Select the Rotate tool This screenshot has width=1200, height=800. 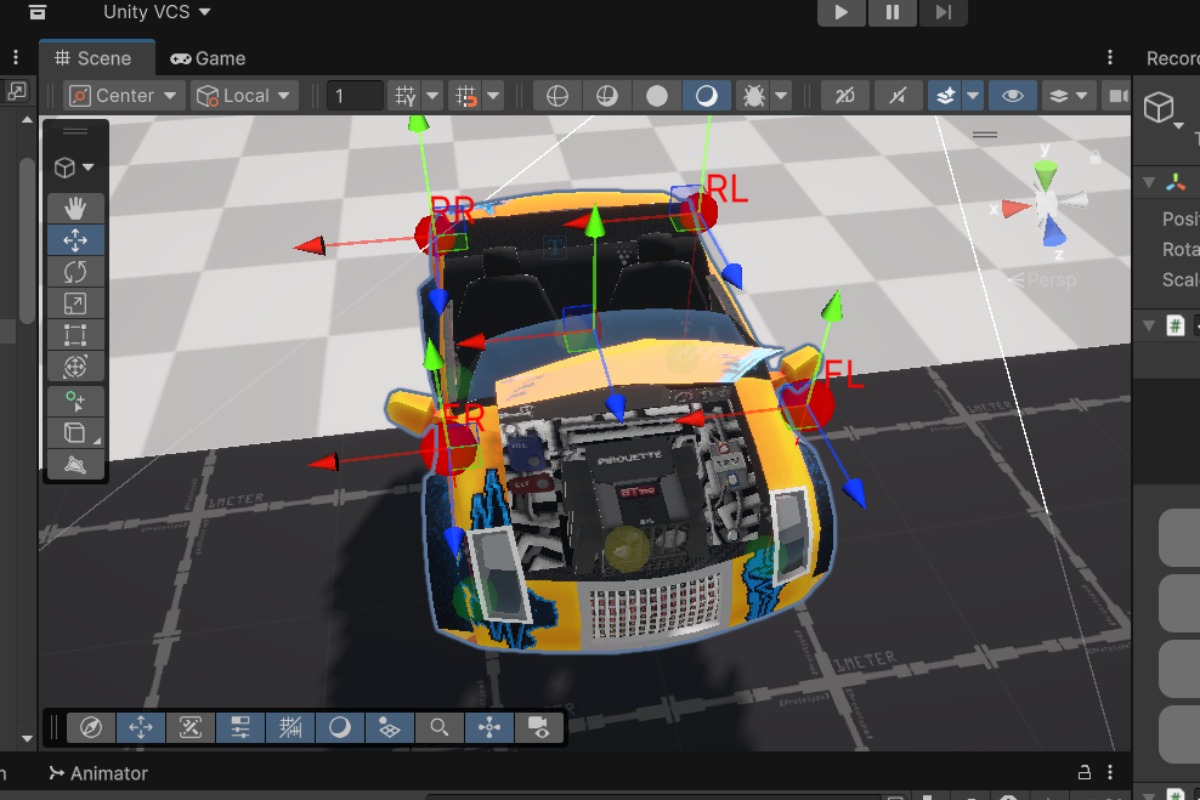tap(75, 272)
